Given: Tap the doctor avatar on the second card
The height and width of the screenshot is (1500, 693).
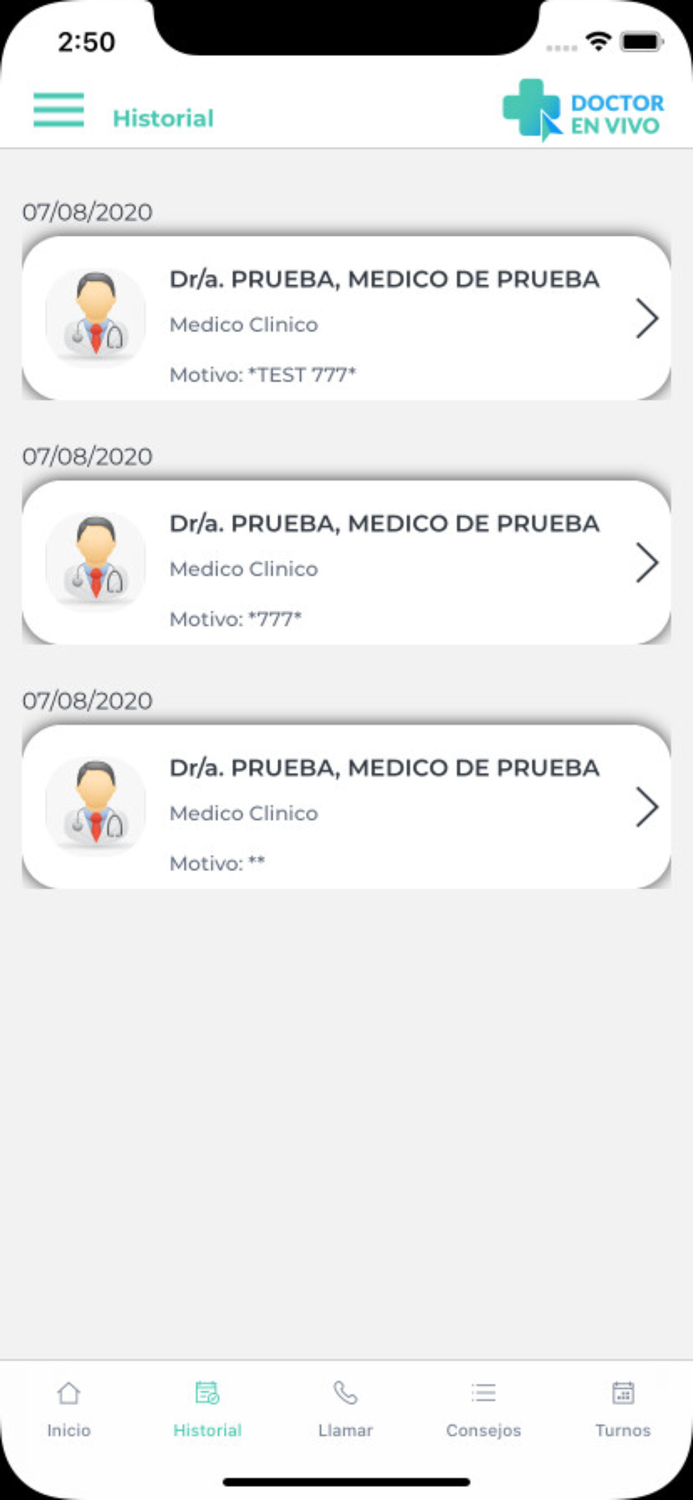Looking at the screenshot, I should point(95,560).
